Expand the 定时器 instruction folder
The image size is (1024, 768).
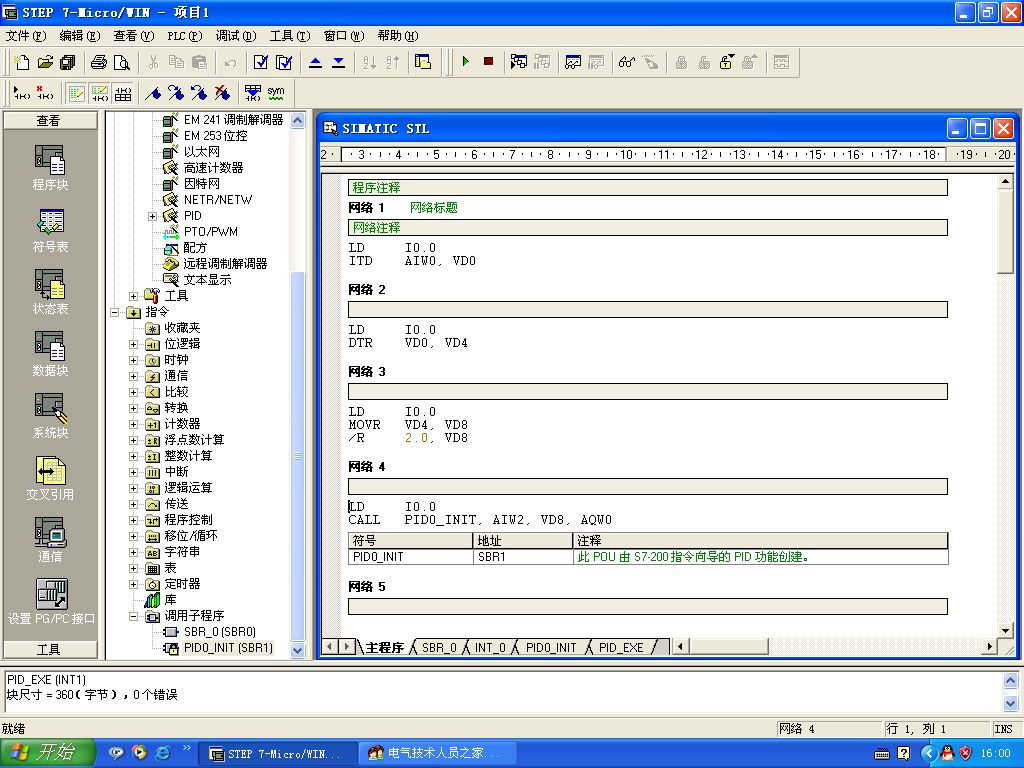(133, 584)
